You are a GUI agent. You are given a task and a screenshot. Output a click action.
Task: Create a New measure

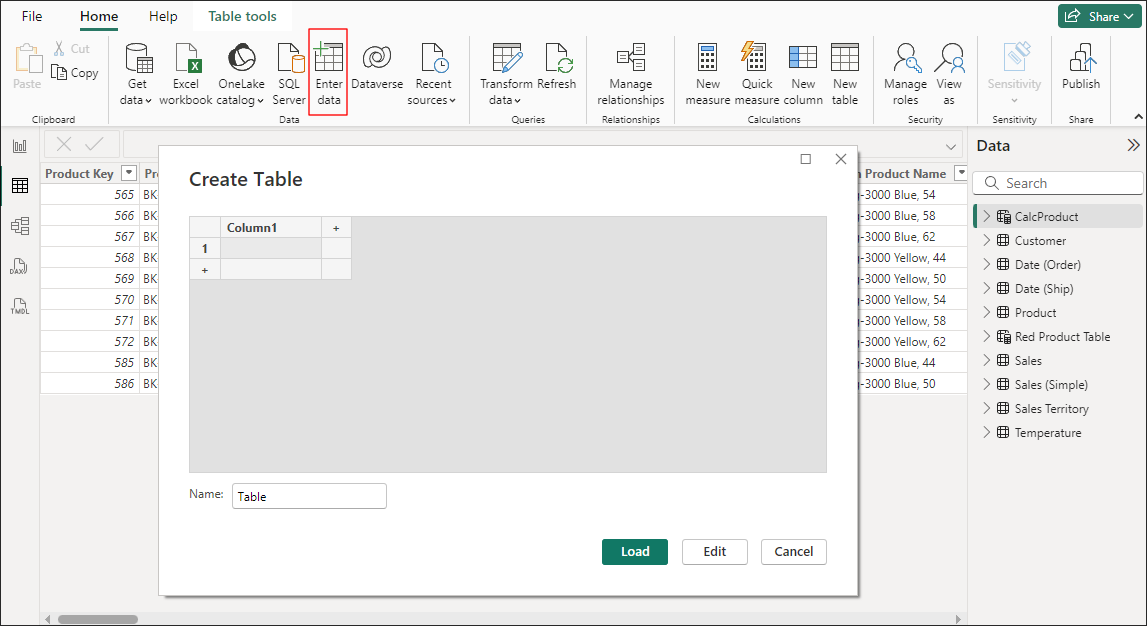pos(707,73)
